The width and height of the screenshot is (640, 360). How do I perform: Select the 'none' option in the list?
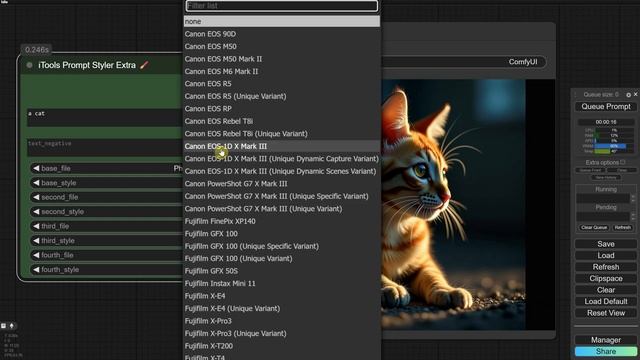(x=282, y=21)
